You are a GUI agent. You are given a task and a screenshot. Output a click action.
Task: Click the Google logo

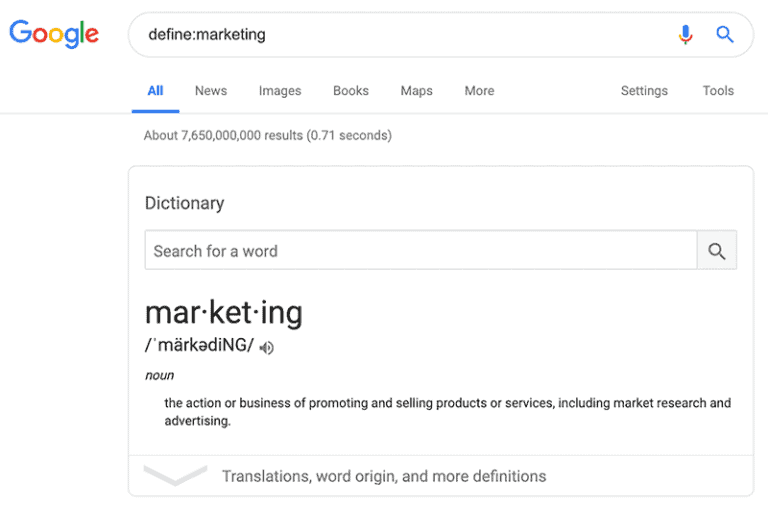pyautogui.click(x=54, y=34)
